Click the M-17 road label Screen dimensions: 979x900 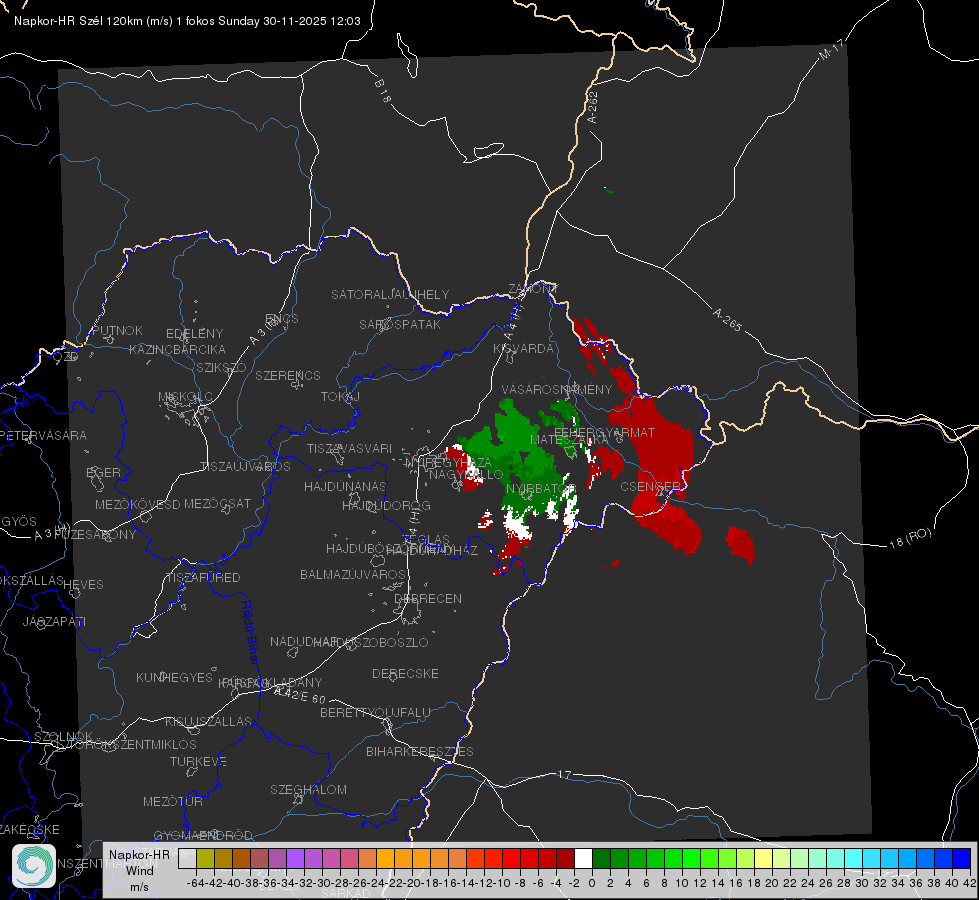point(831,49)
